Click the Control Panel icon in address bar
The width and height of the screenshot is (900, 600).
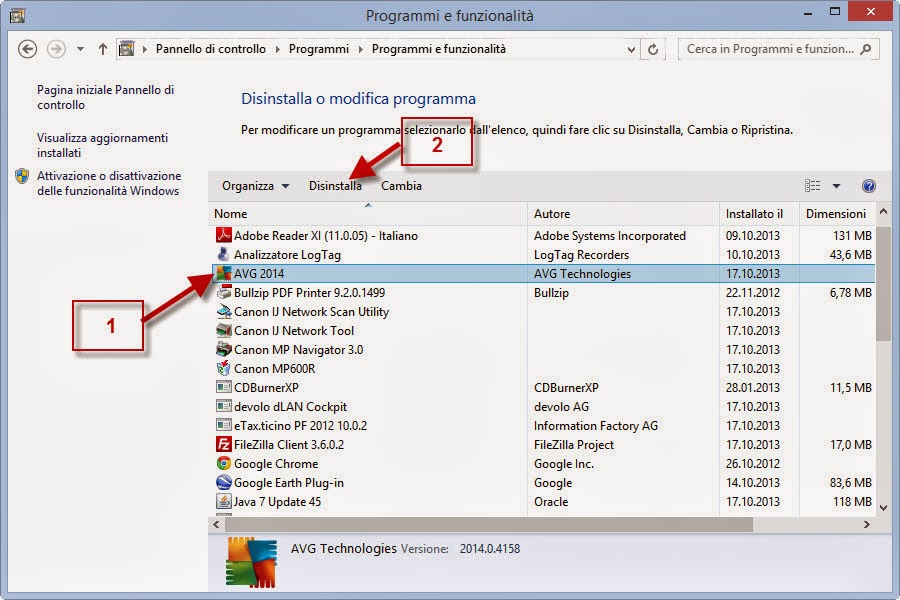pyautogui.click(x=126, y=49)
